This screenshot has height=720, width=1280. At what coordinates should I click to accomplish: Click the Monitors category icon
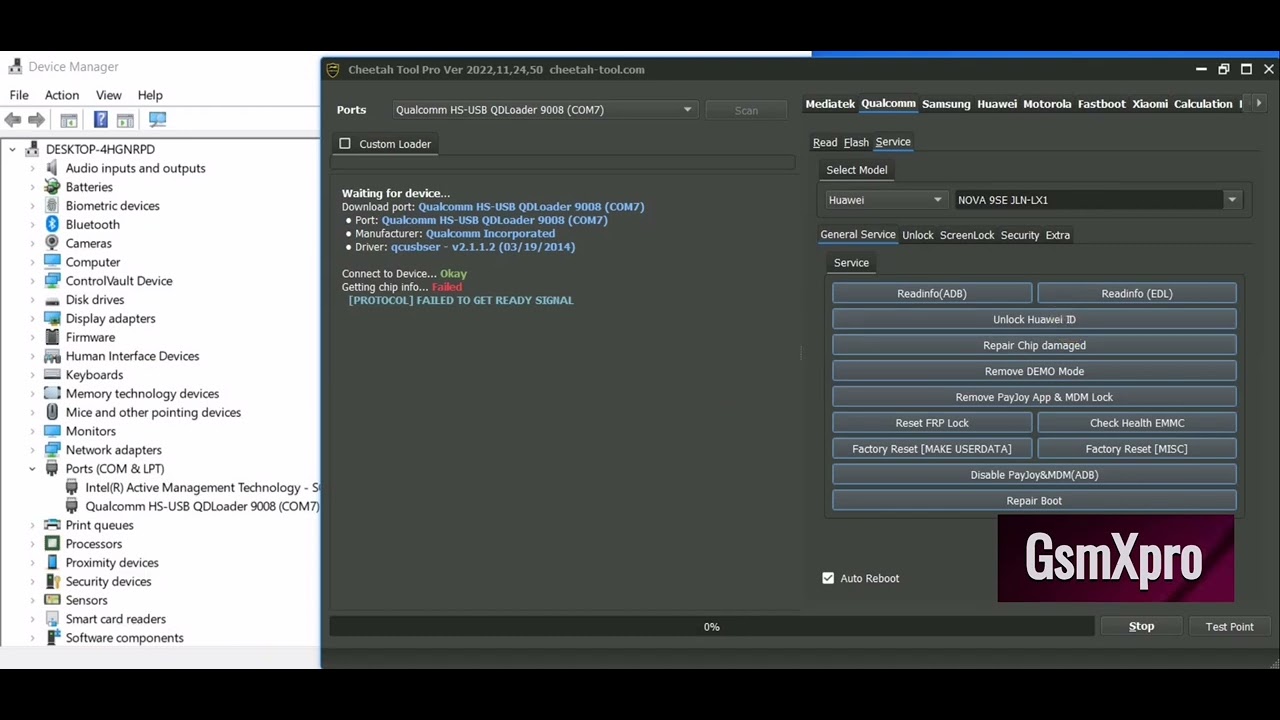(52, 432)
